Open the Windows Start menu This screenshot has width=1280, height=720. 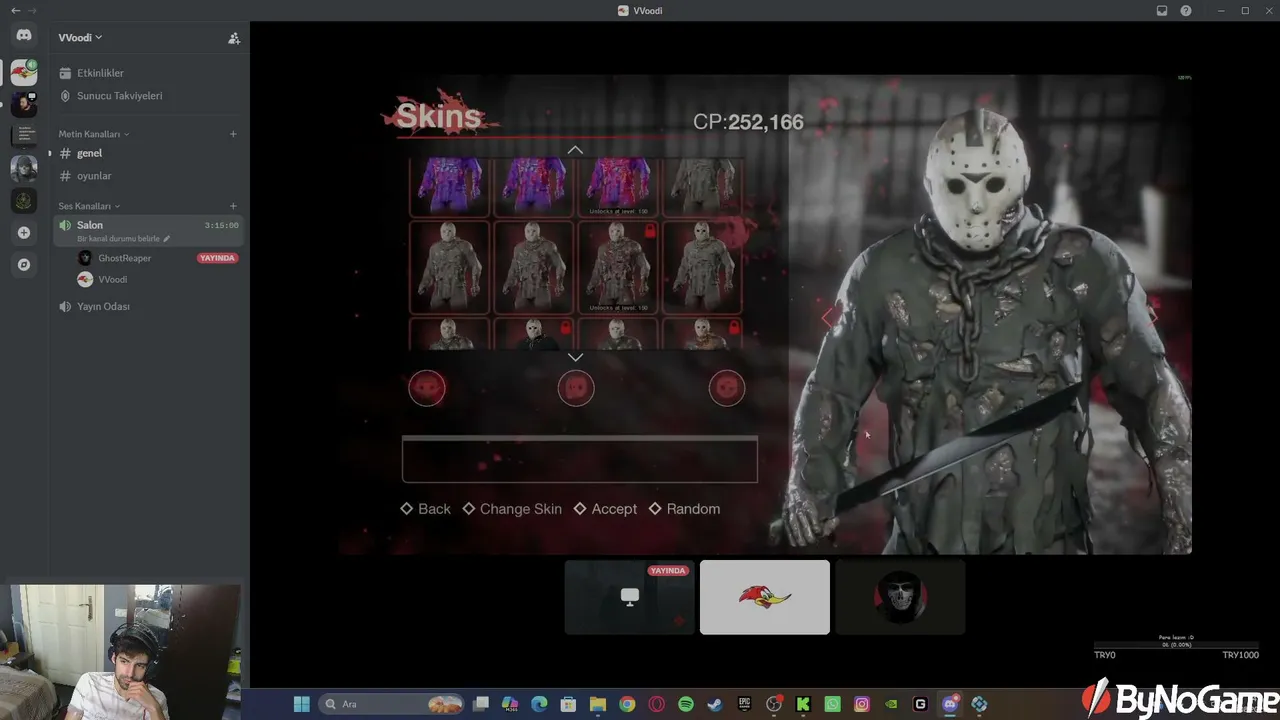(x=301, y=704)
